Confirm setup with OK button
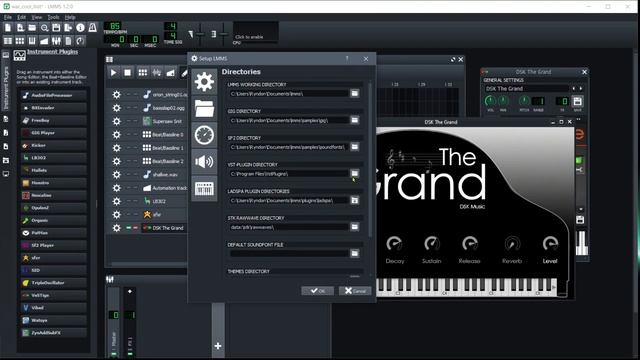The height and width of the screenshot is (360, 640). [x=317, y=291]
